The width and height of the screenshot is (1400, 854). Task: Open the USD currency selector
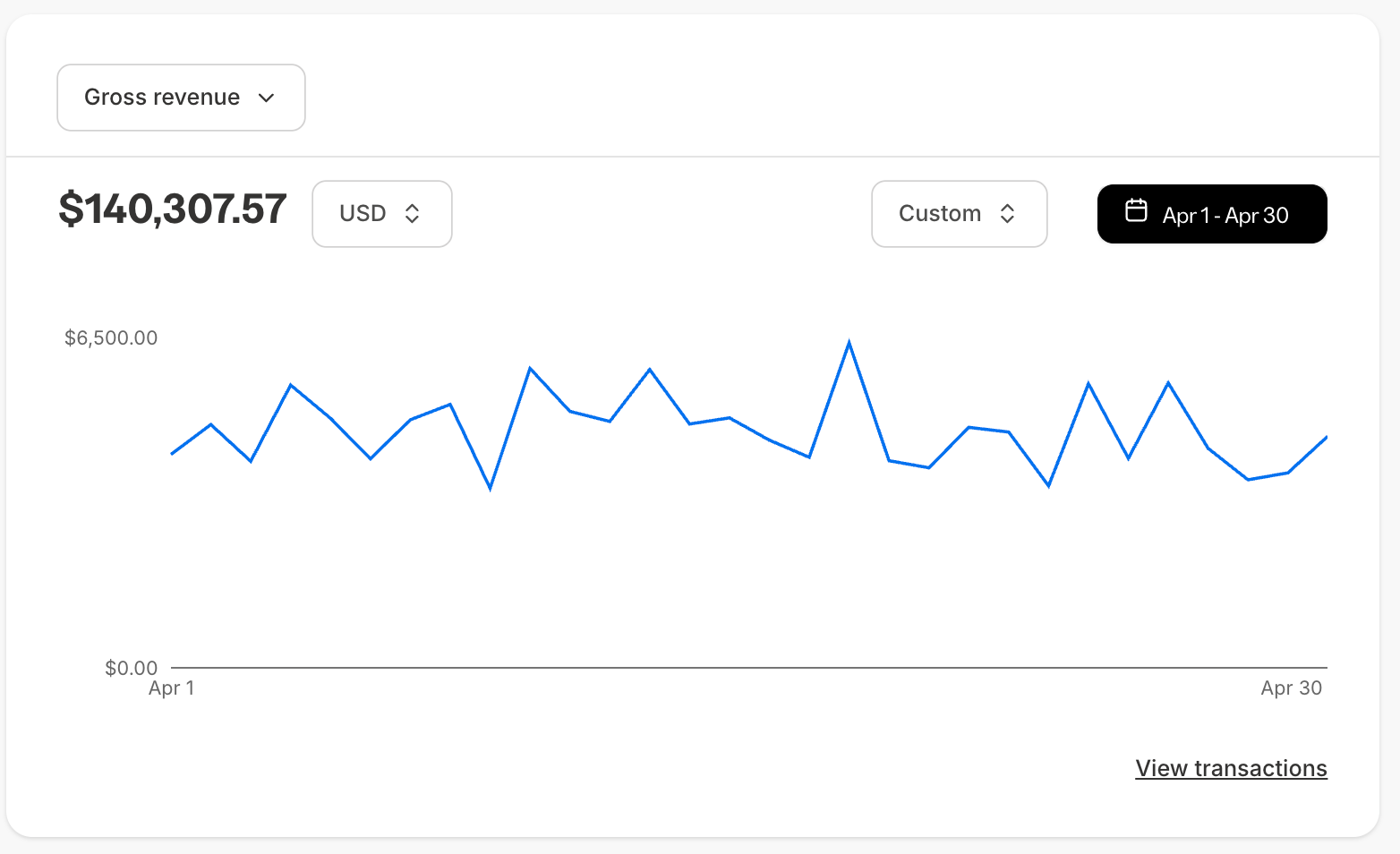(381, 214)
